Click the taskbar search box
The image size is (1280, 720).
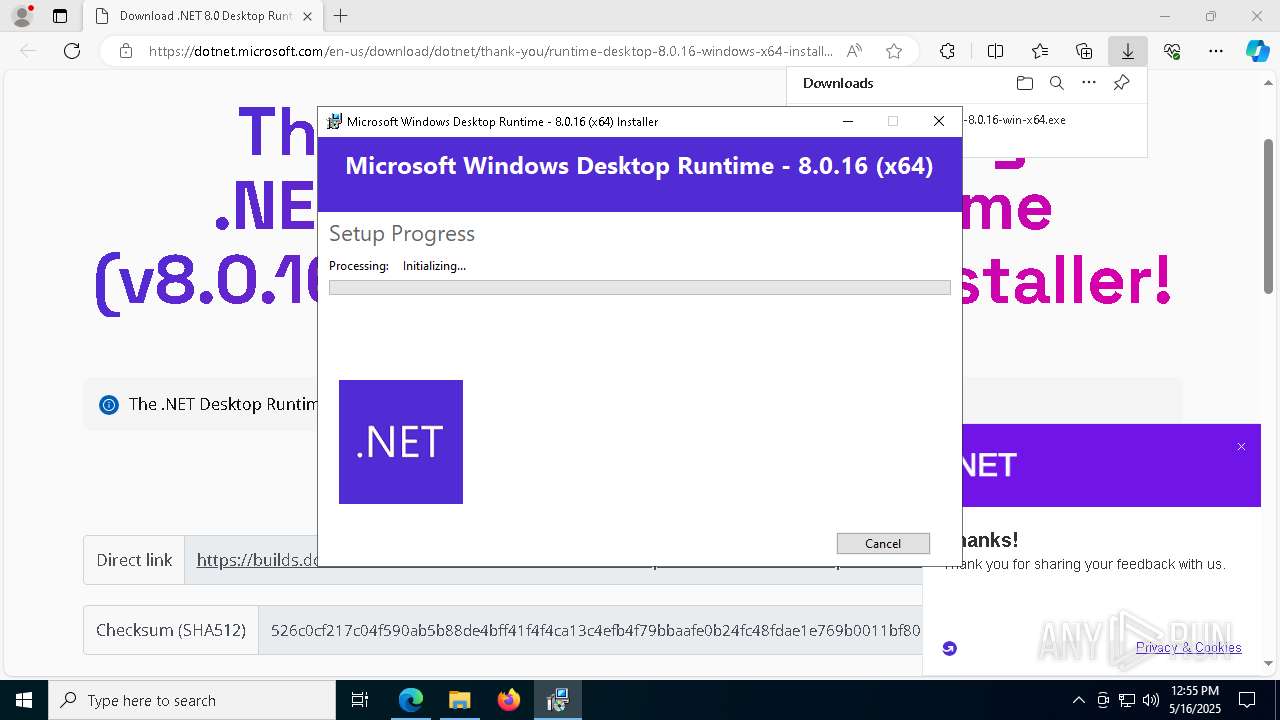click(x=192, y=700)
